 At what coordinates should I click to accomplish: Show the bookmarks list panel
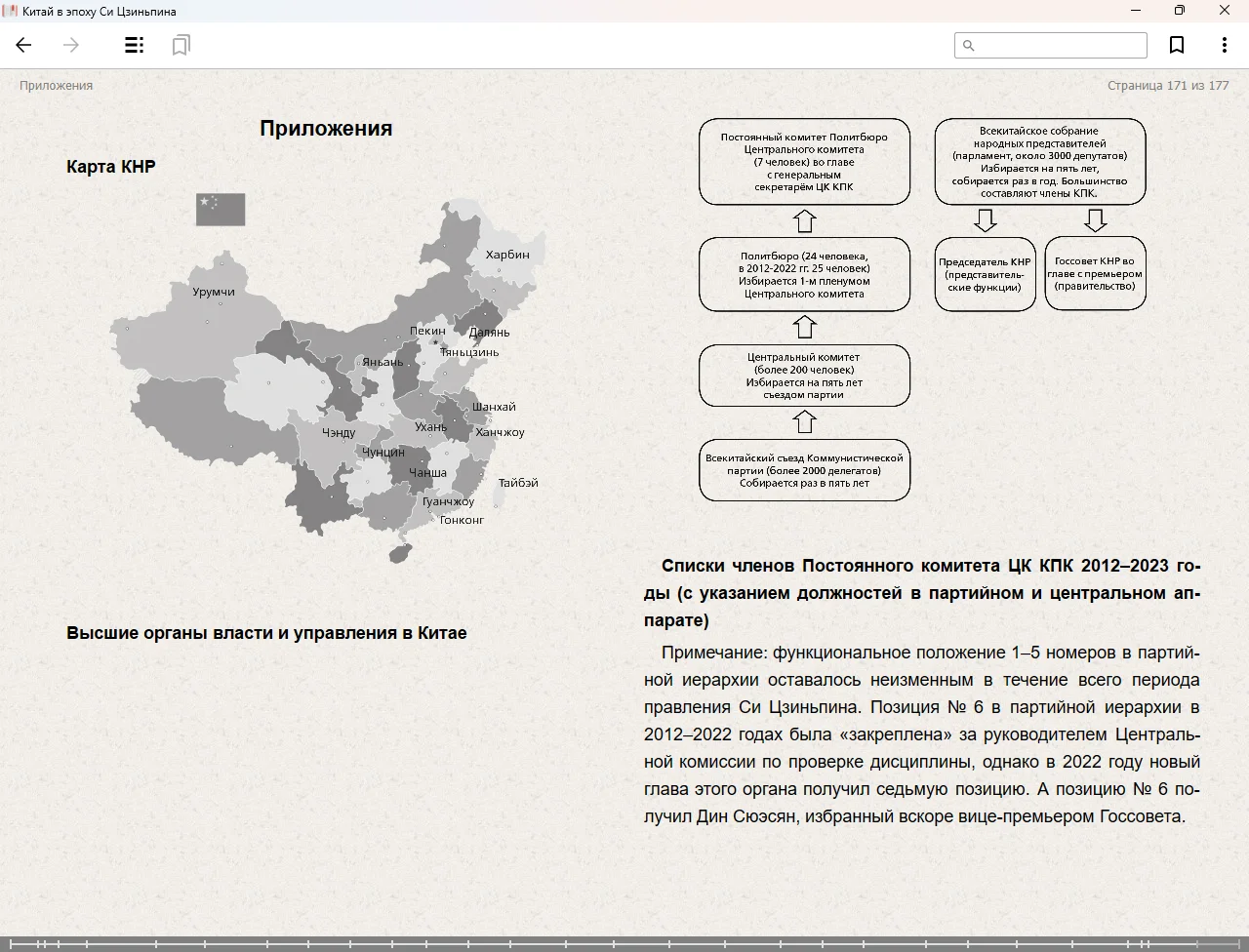click(x=181, y=45)
